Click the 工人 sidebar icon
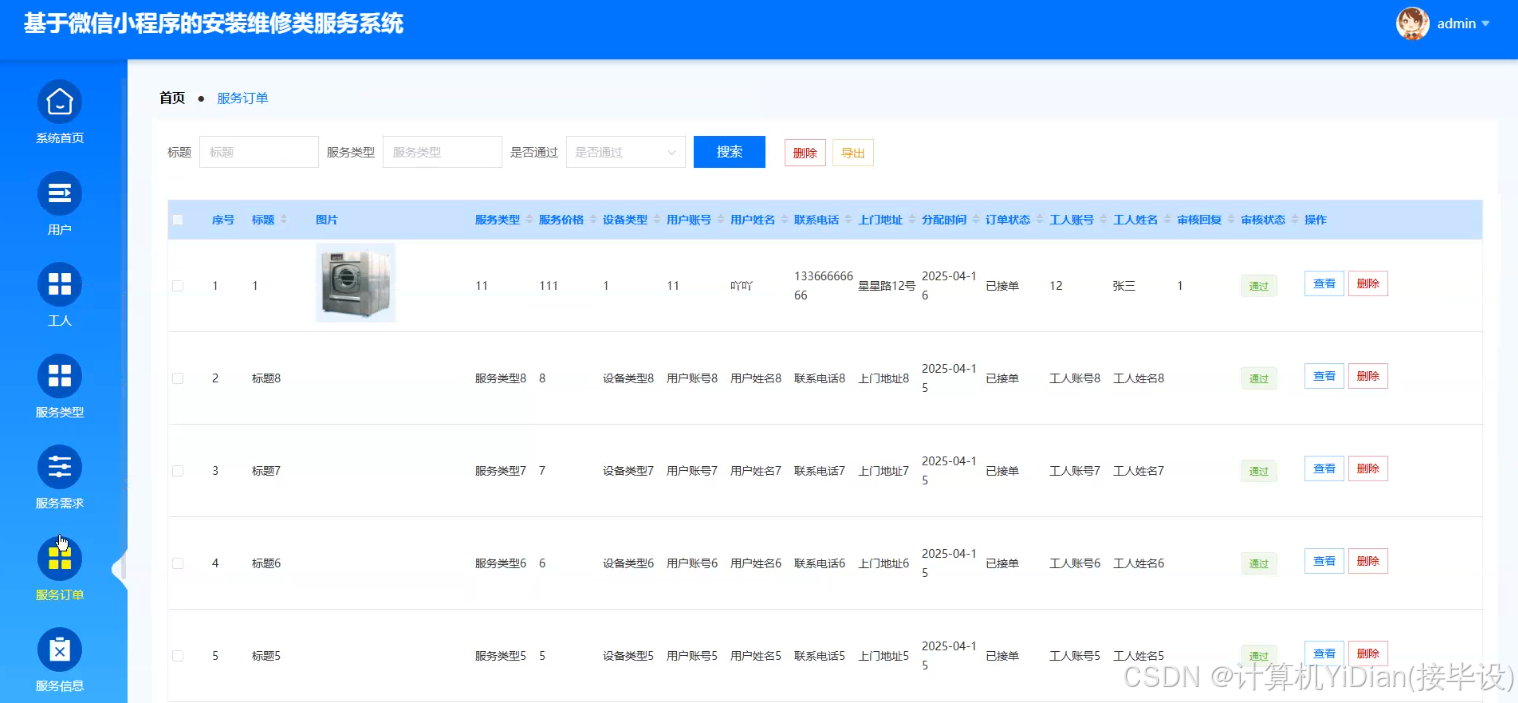The width and height of the screenshot is (1518, 703). [59, 284]
